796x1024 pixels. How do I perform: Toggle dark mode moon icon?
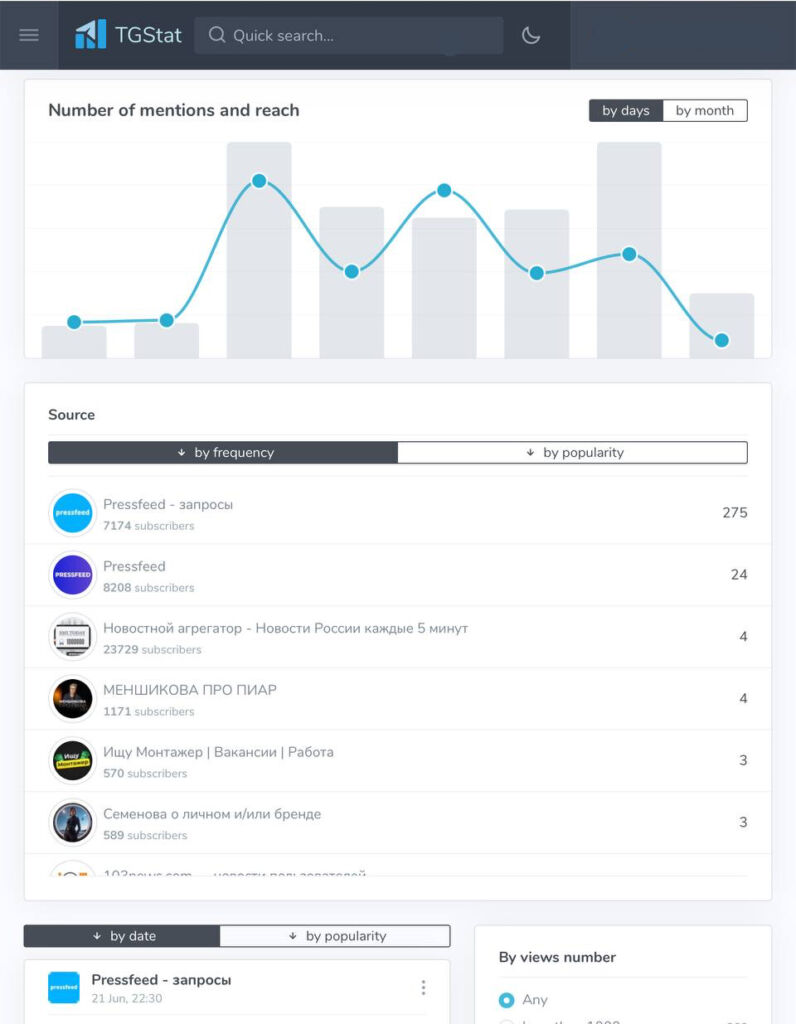point(531,35)
